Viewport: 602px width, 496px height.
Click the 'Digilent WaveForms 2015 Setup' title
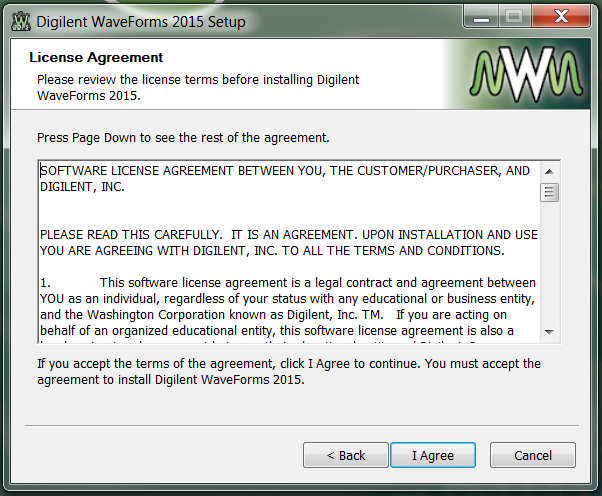[141, 22]
